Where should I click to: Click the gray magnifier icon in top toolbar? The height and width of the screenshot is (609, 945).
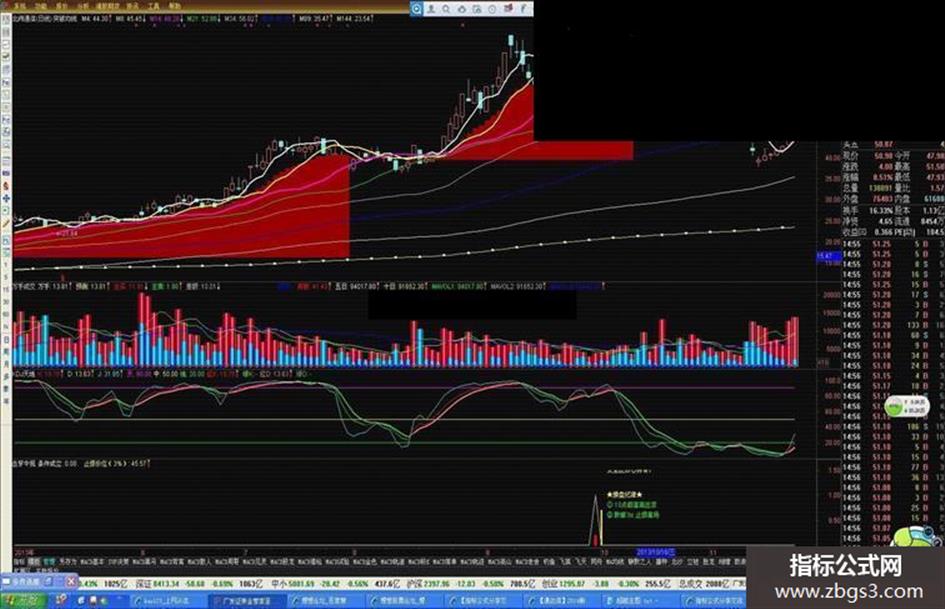[x=447, y=9]
